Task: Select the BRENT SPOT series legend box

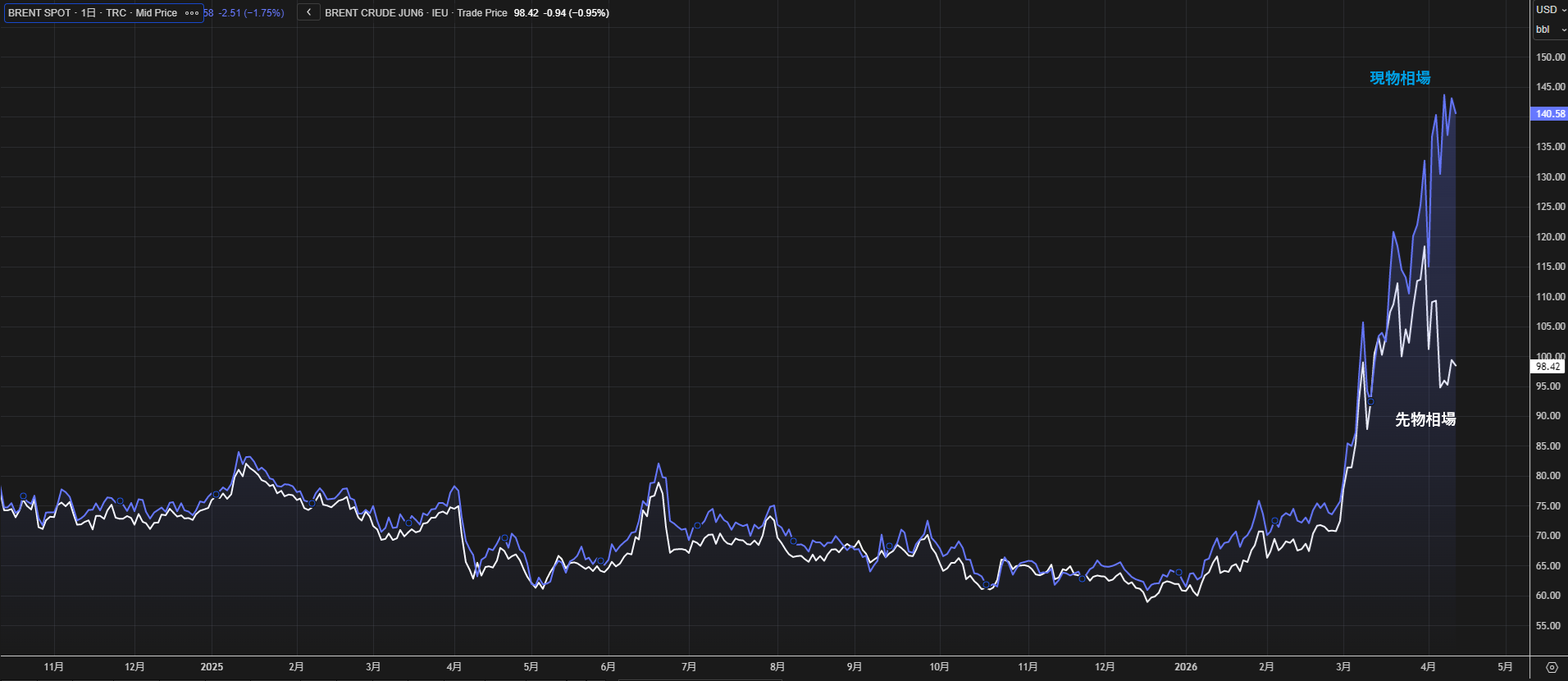Action: tap(92, 13)
